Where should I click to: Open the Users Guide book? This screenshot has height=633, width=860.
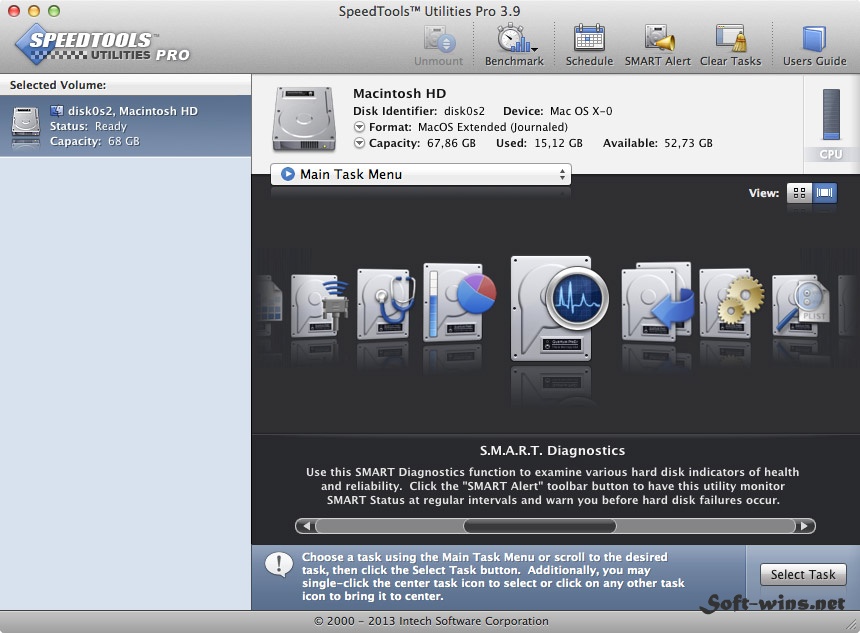pyautogui.click(x=814, y=45)
